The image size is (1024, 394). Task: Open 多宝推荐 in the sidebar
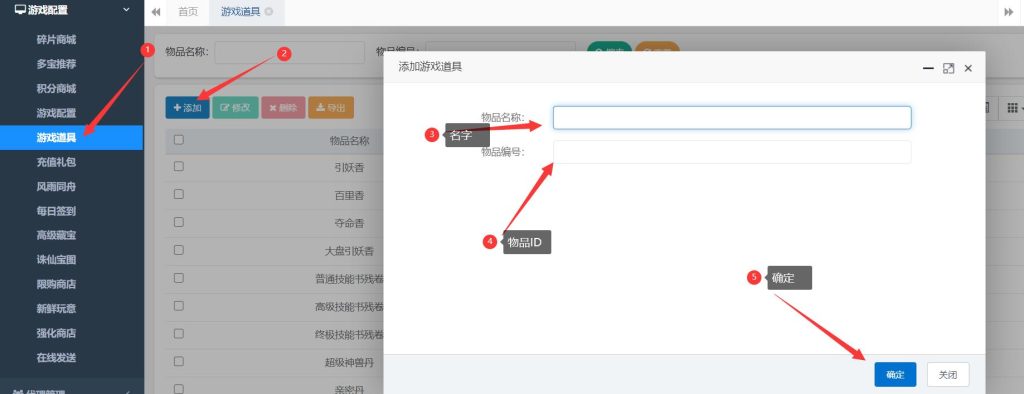coord(56,64)
